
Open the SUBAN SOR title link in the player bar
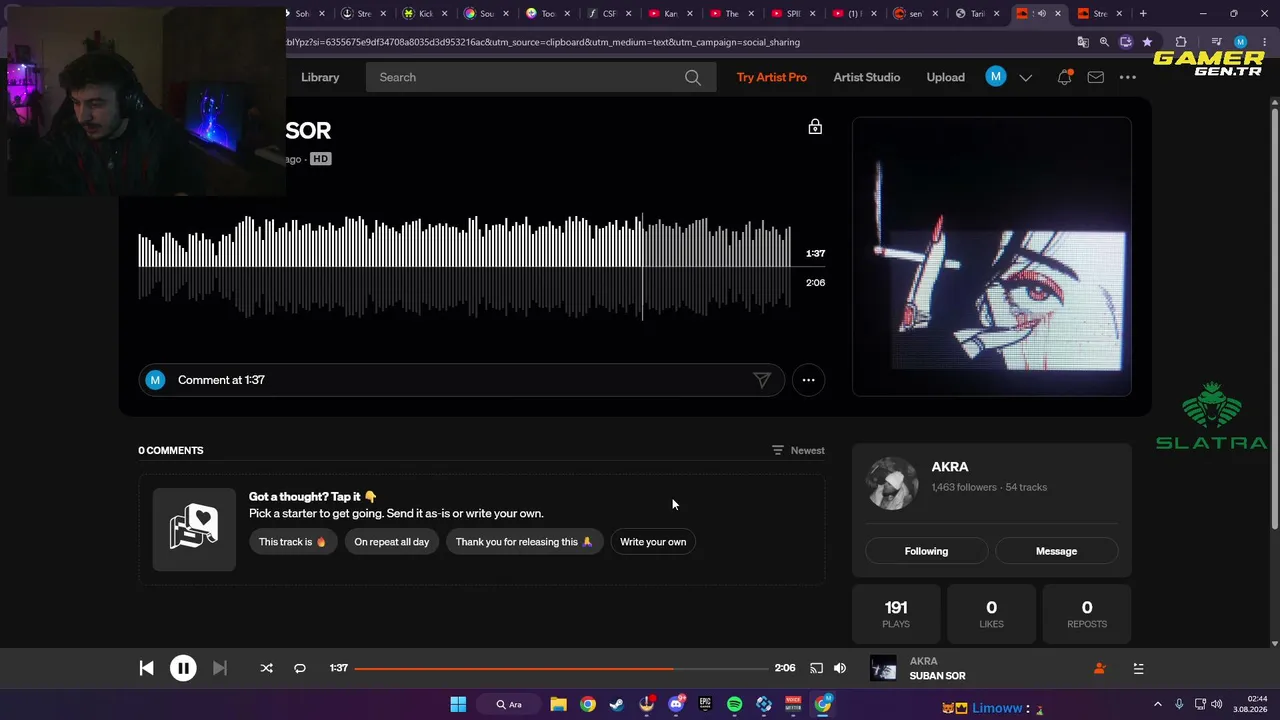coord(937,676)
